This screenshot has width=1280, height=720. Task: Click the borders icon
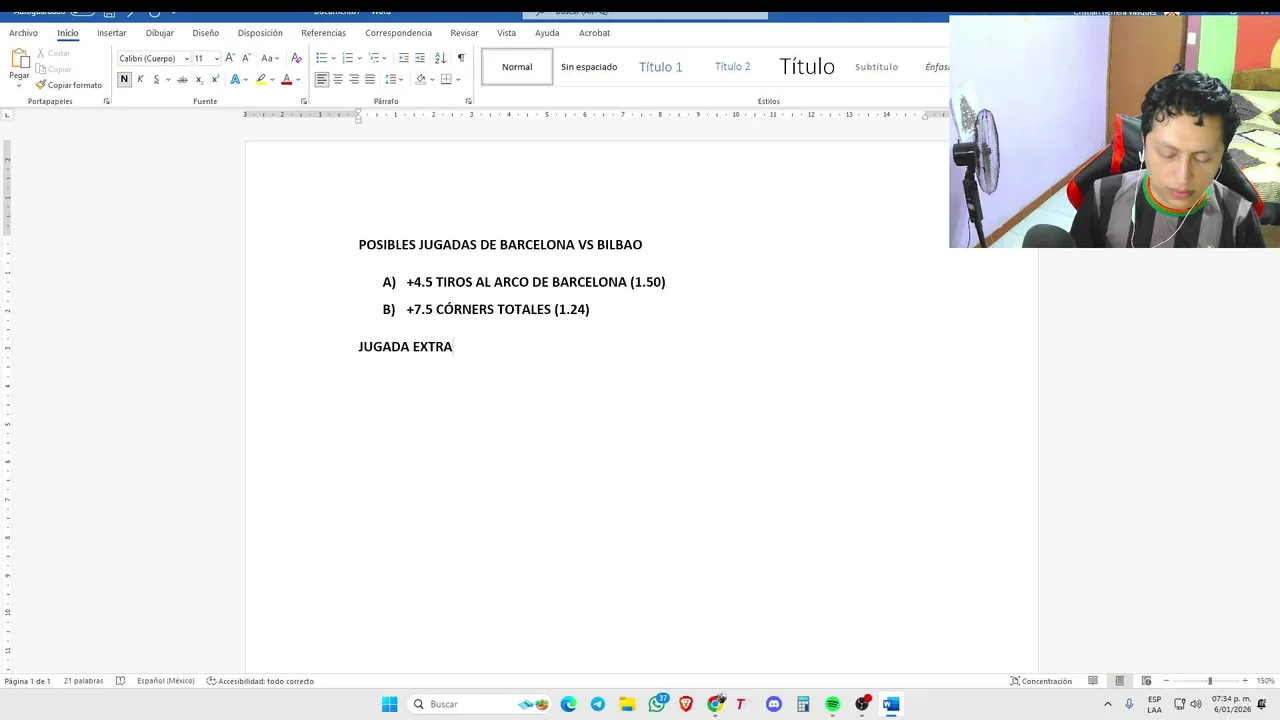pos(446,79)
